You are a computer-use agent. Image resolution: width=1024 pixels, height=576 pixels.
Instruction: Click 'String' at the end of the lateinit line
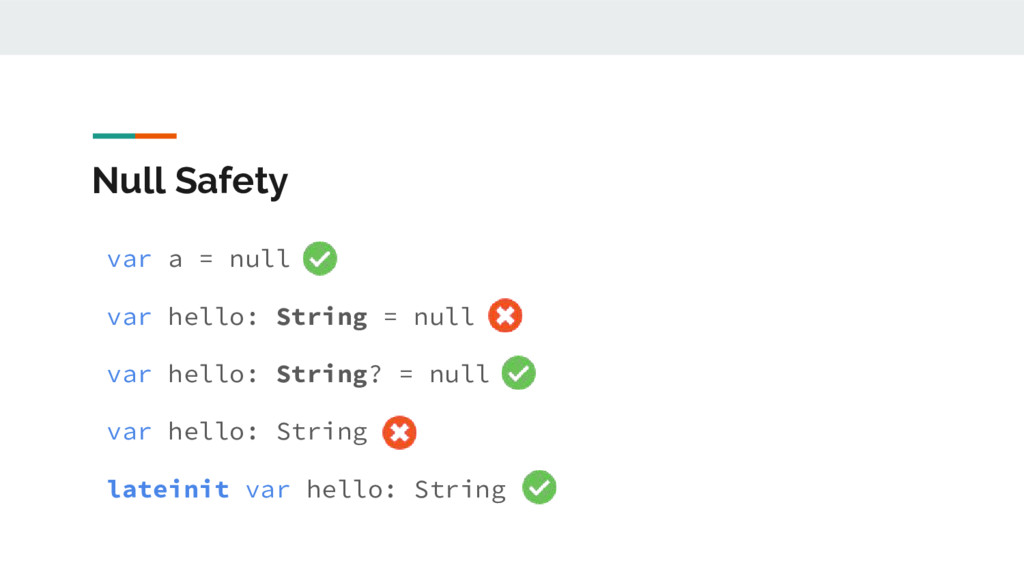coord(460,490)
